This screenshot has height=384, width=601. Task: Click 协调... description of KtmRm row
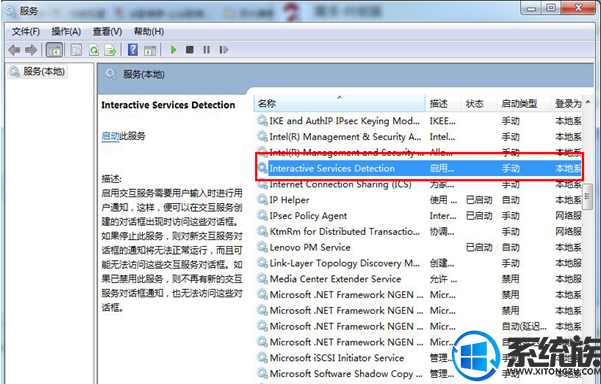(442, 231)
